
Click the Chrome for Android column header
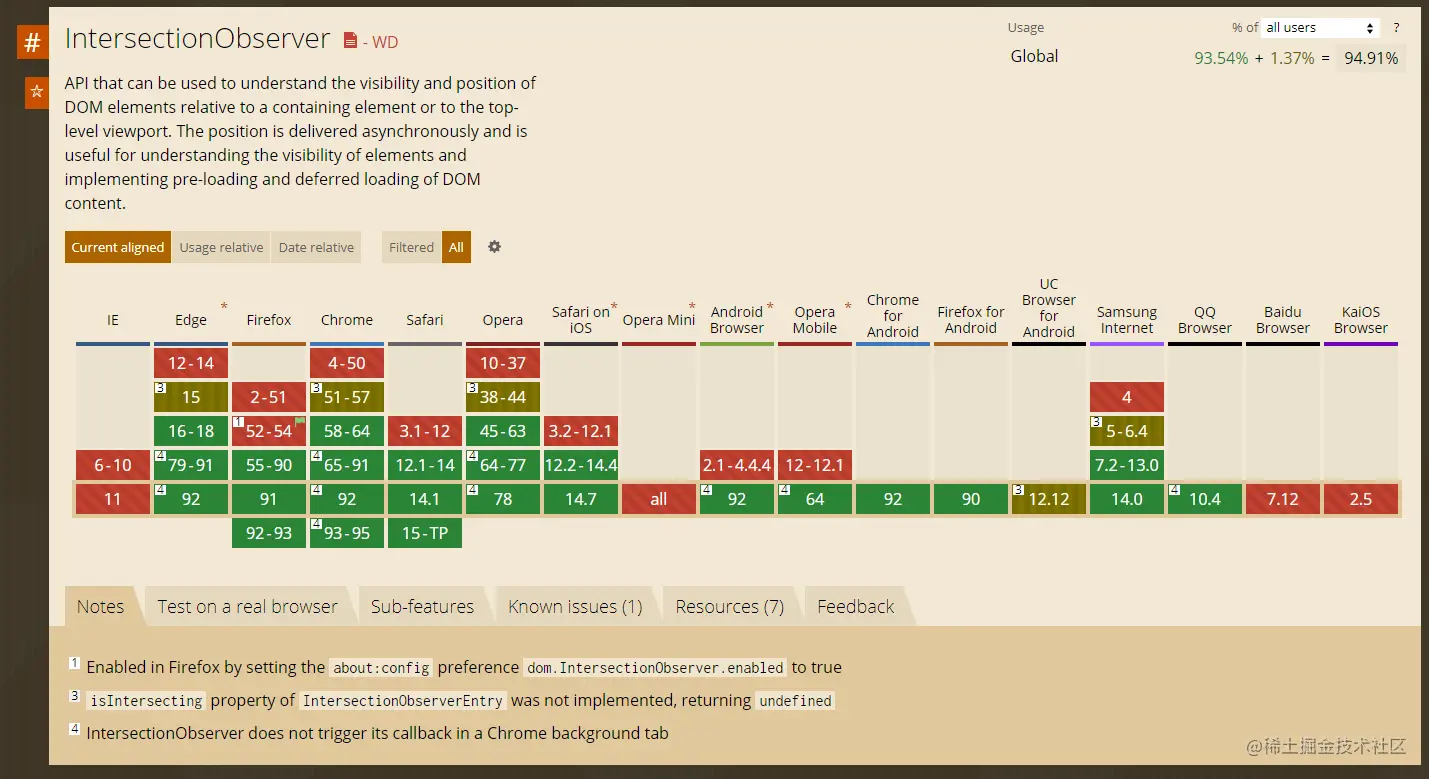click(x=893, y=316)
